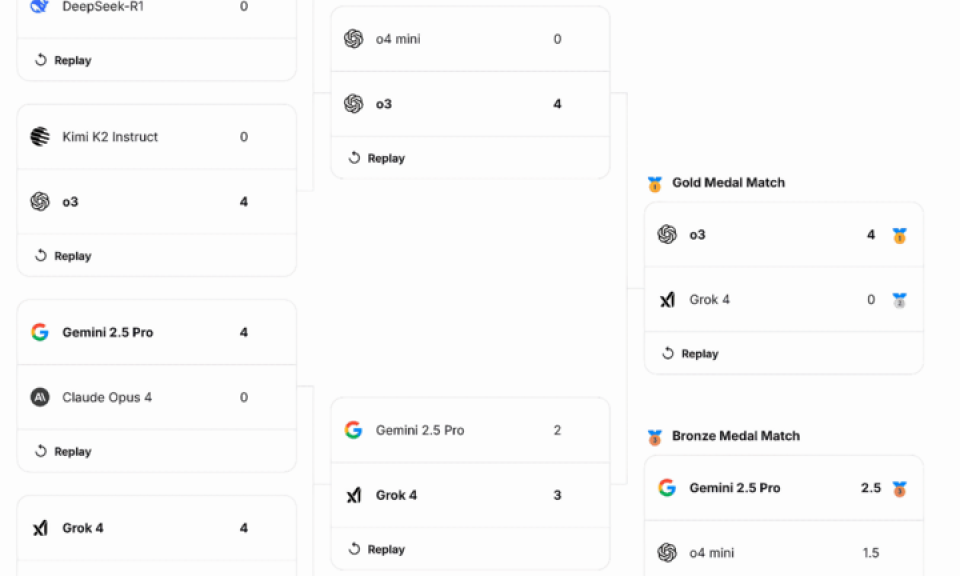Screen dimensions: 960x576
Task: Click the gold medal icon next to o3's score
Action: tap(899, 235)
